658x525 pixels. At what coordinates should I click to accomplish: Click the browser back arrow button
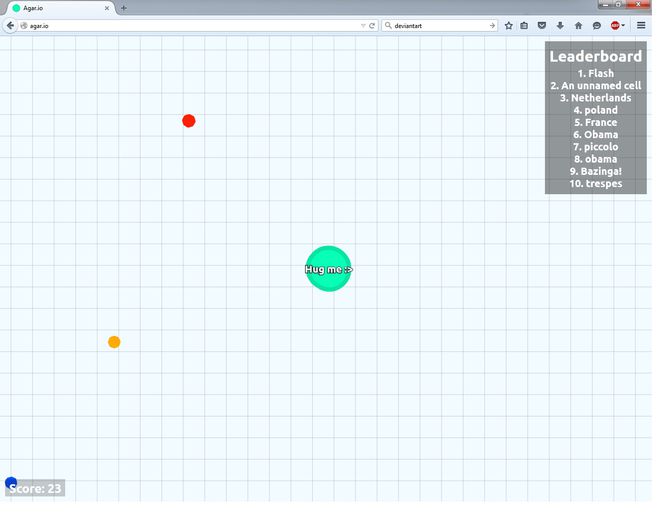tap(10, 25)
